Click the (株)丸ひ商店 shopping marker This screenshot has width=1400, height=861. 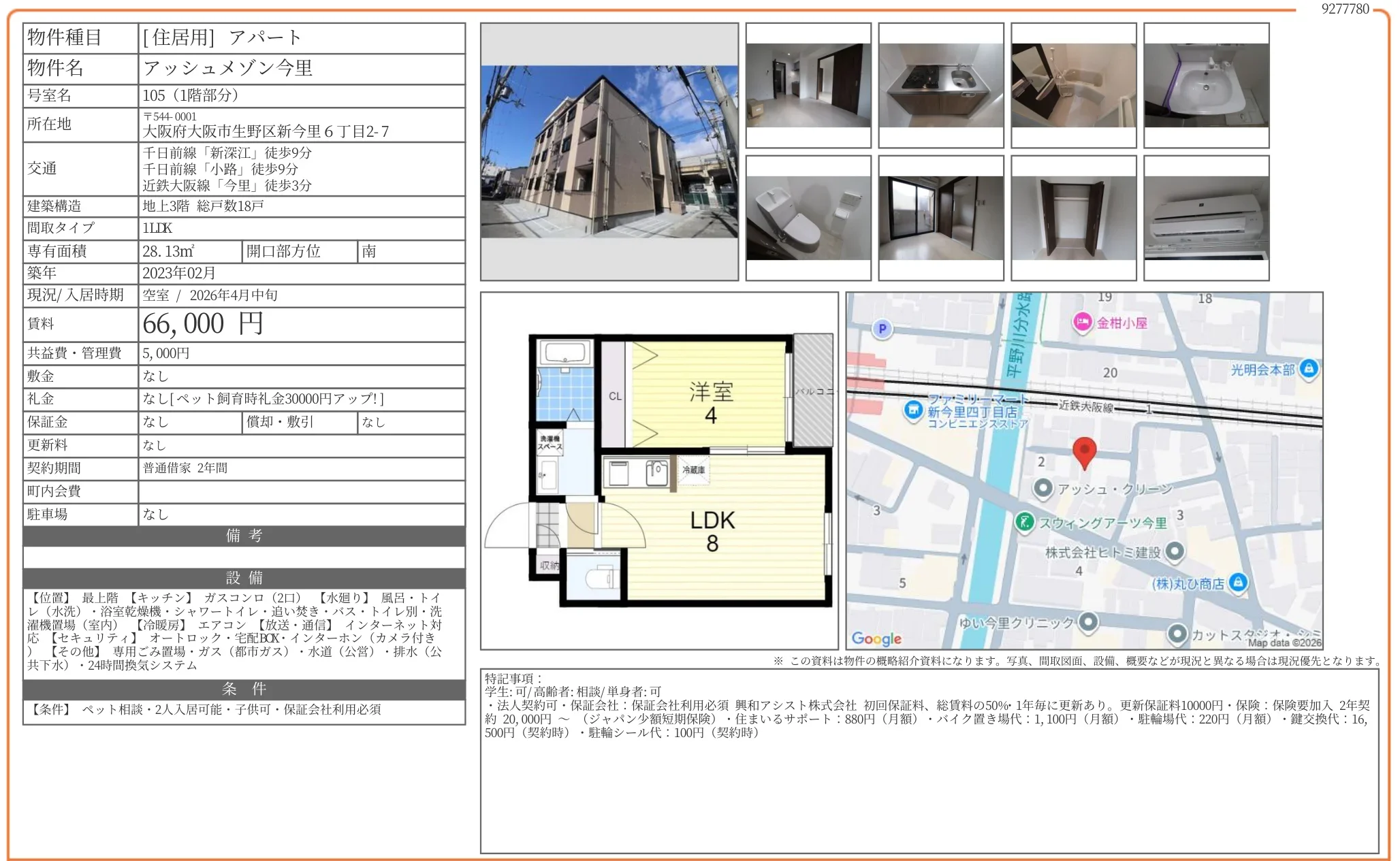tap(1238, 583)
